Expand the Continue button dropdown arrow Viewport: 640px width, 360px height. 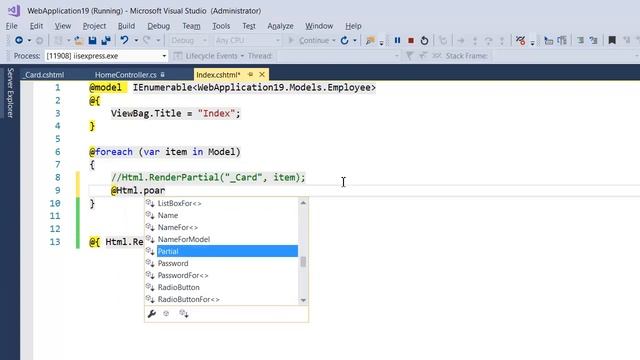(333, 40)
